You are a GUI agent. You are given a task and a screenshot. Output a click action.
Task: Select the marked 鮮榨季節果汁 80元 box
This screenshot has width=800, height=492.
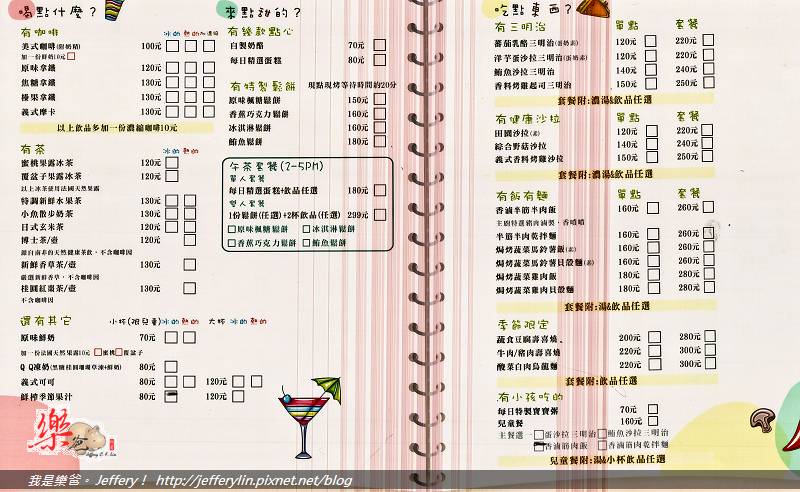(171, 396)
